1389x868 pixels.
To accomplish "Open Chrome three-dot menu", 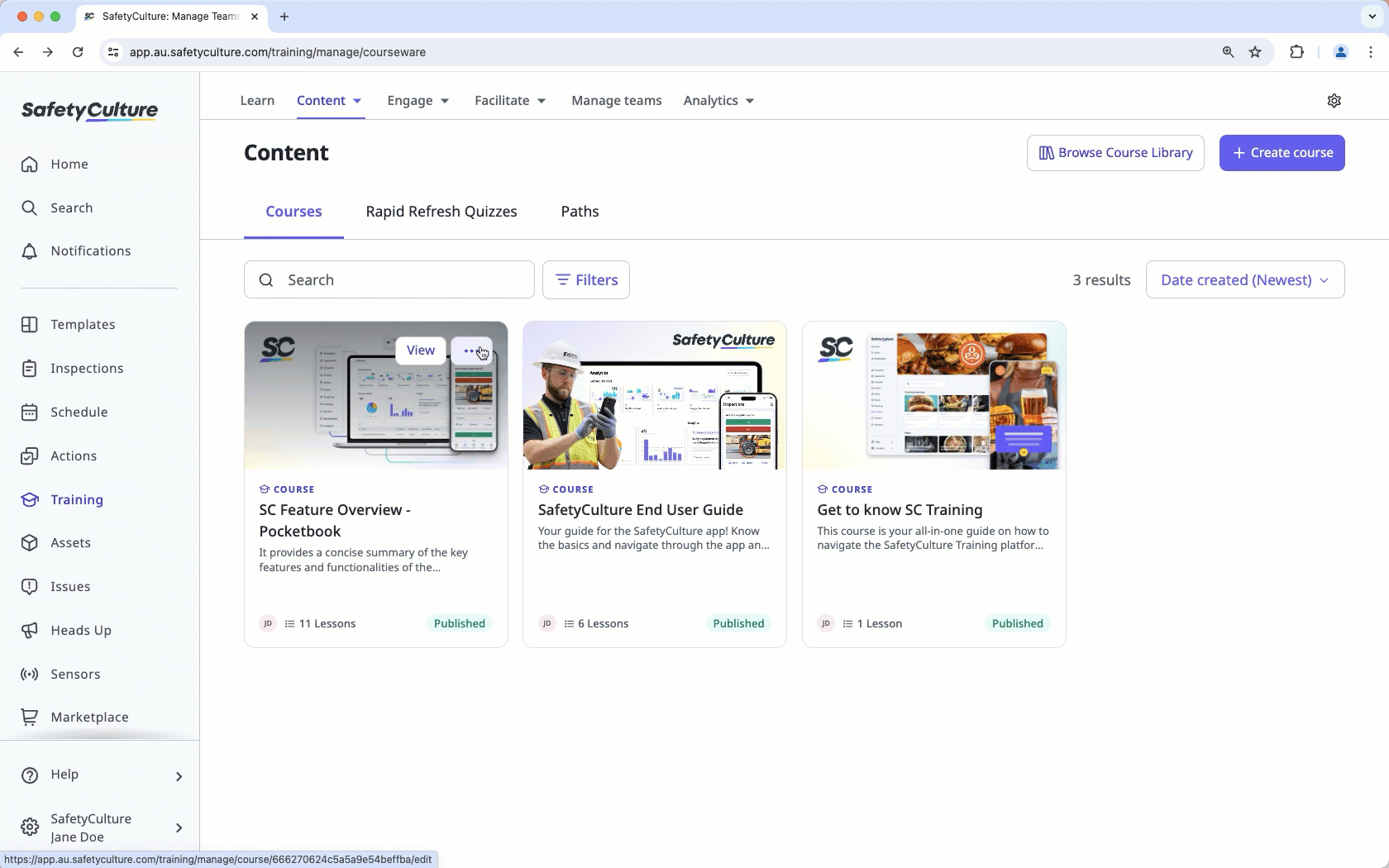I will pyautogui.click(x=1371, y=52).
